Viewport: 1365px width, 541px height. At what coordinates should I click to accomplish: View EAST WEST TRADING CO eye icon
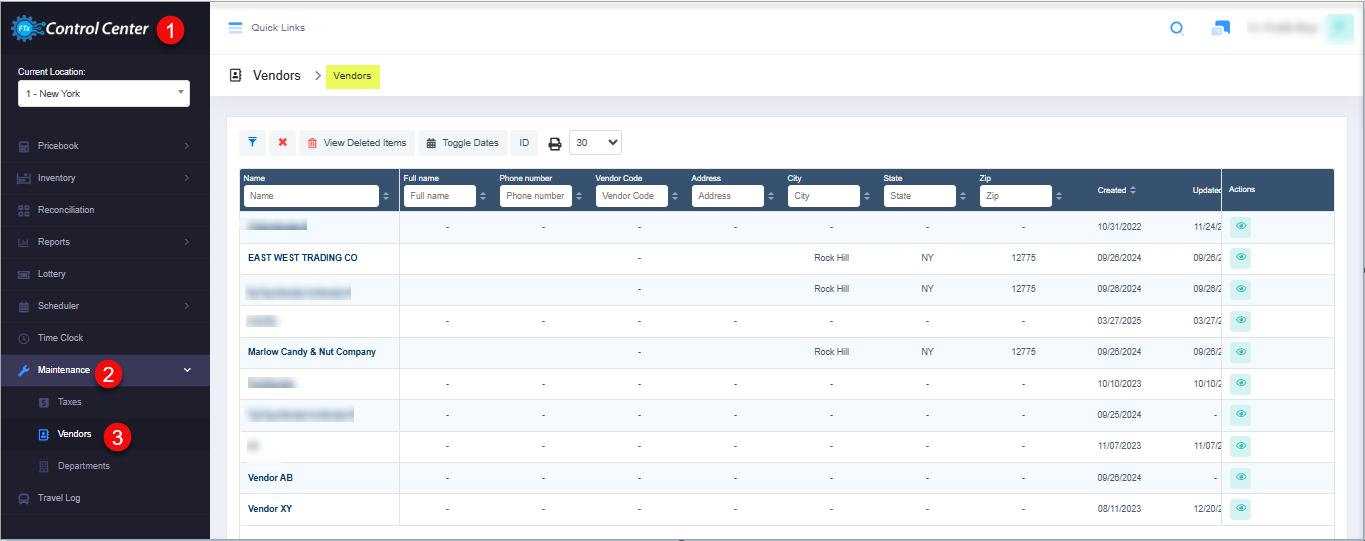pyautogui.click(x=1241, y=258)
